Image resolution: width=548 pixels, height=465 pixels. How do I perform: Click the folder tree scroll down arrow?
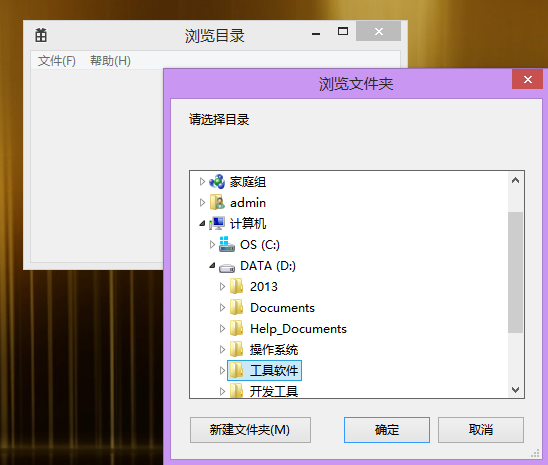515,390
